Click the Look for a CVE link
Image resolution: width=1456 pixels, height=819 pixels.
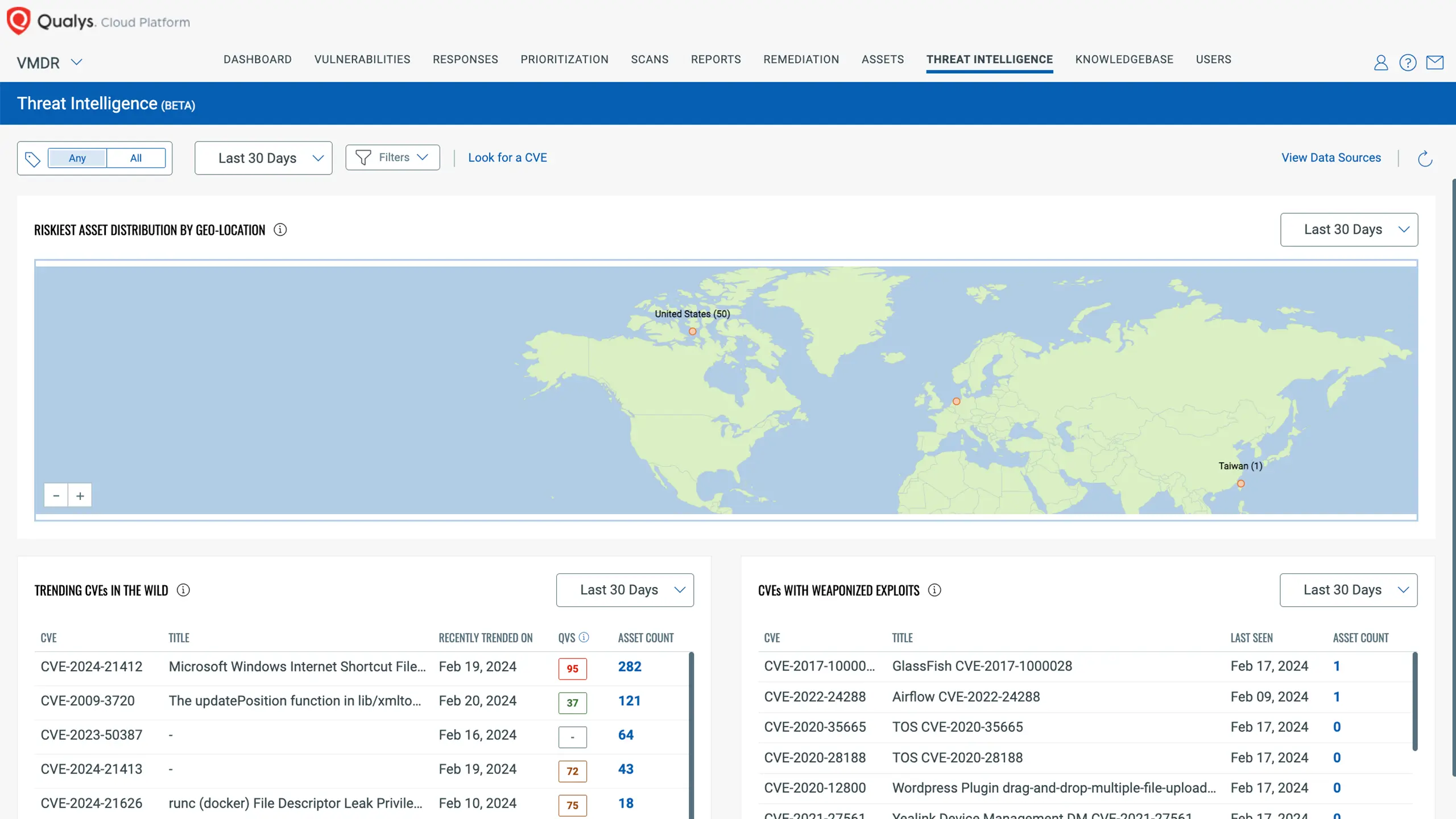(507, 158)
